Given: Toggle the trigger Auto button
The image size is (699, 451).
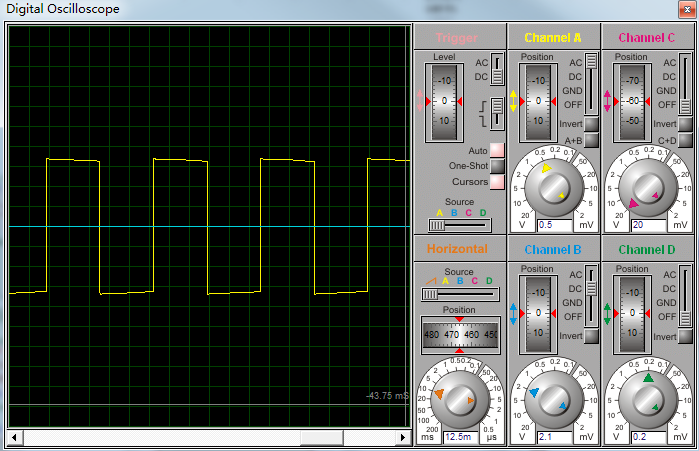Looking at the screenshot, I should point(497,150).
